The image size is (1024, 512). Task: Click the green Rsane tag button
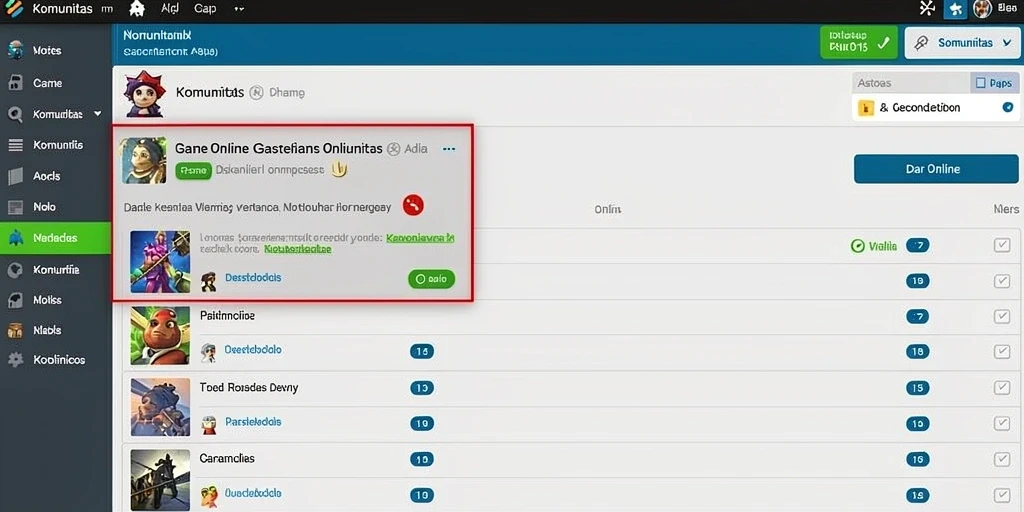coord(193,170)
